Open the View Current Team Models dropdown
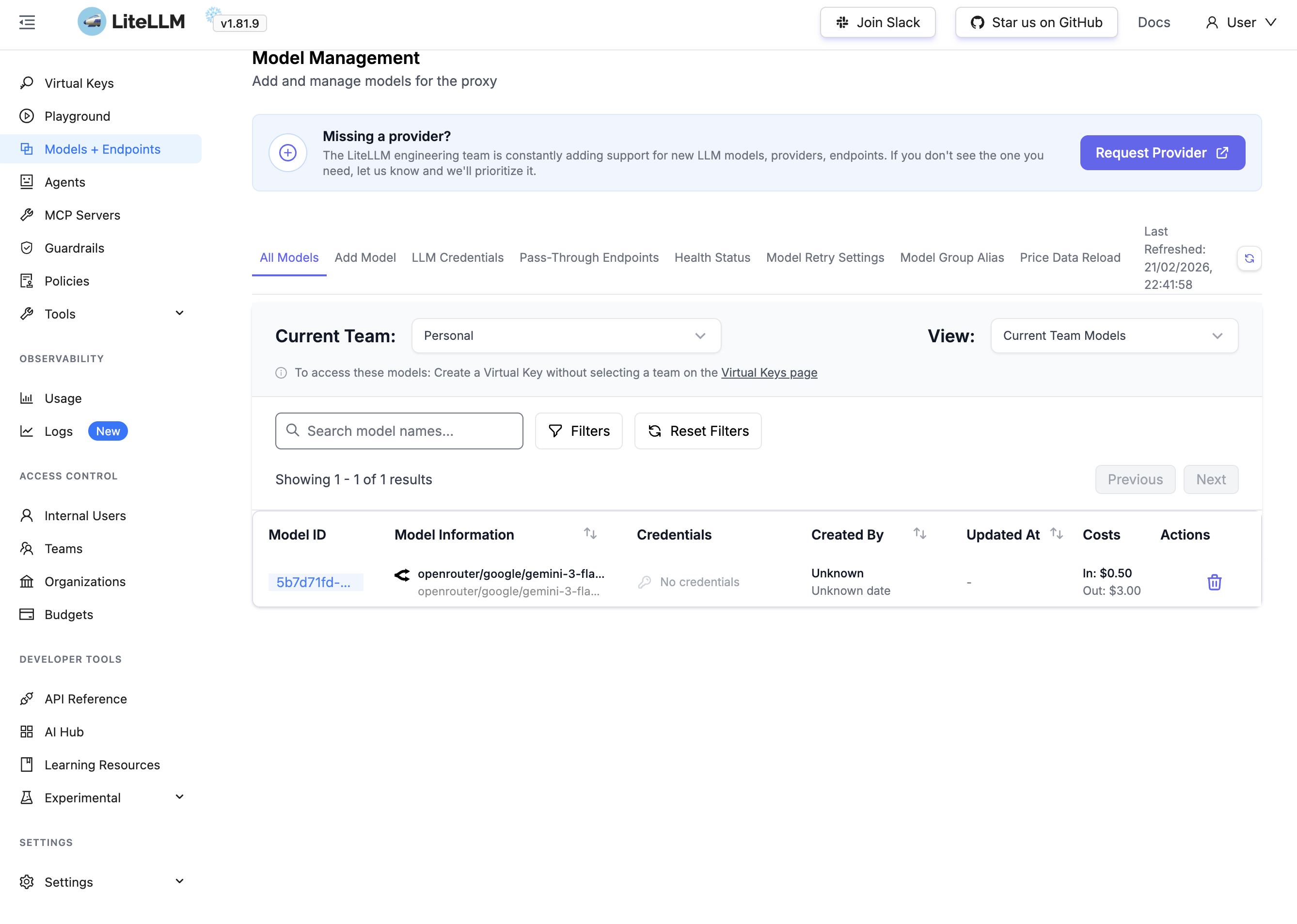 [x=1114, y=335]
